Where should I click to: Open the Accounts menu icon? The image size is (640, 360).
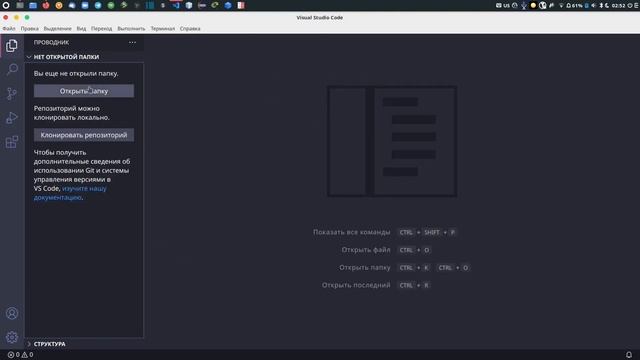click(x=12, y=313)
